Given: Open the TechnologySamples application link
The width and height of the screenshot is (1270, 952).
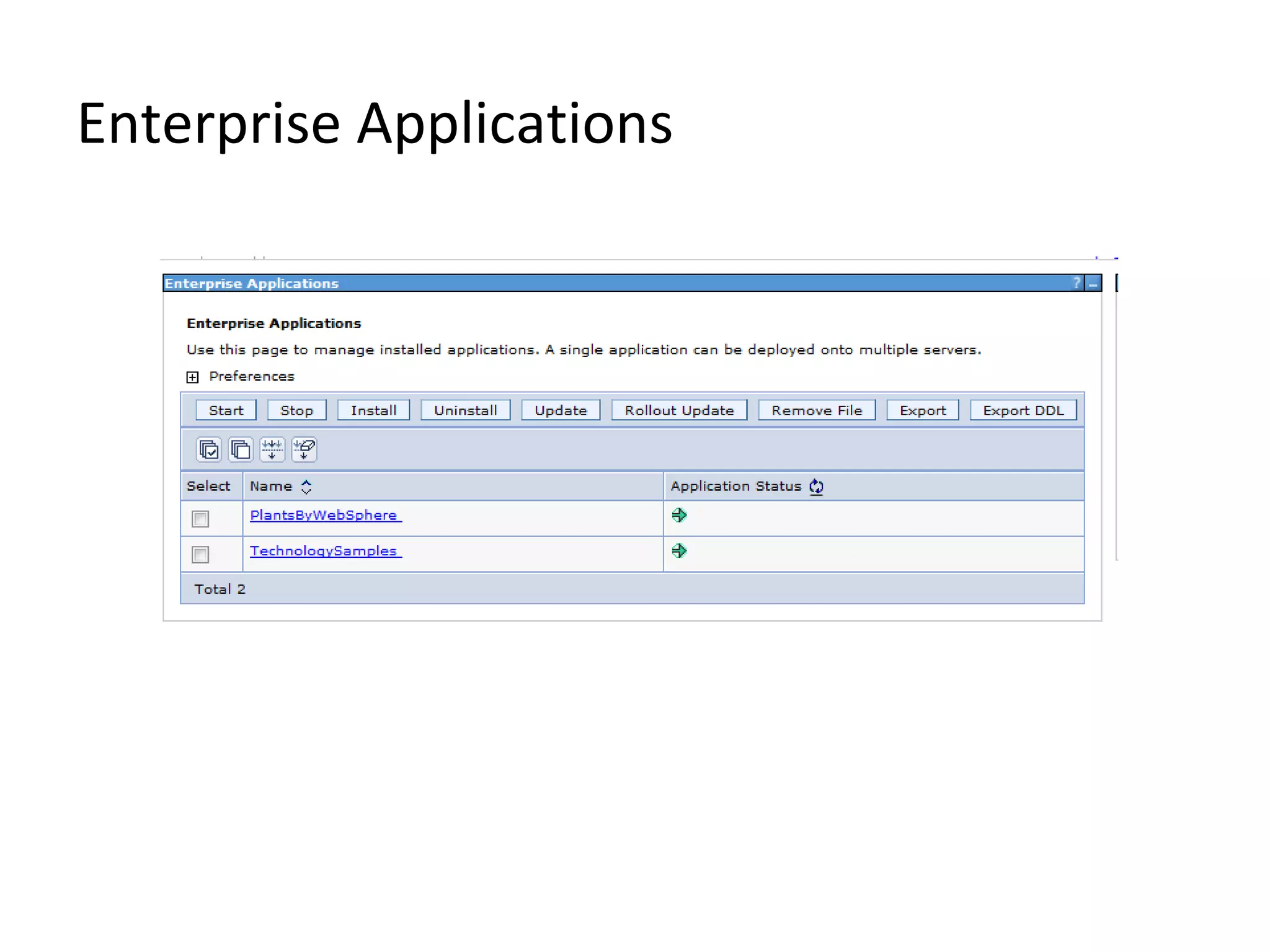Looking at the screenshot, I should point(326,550).
